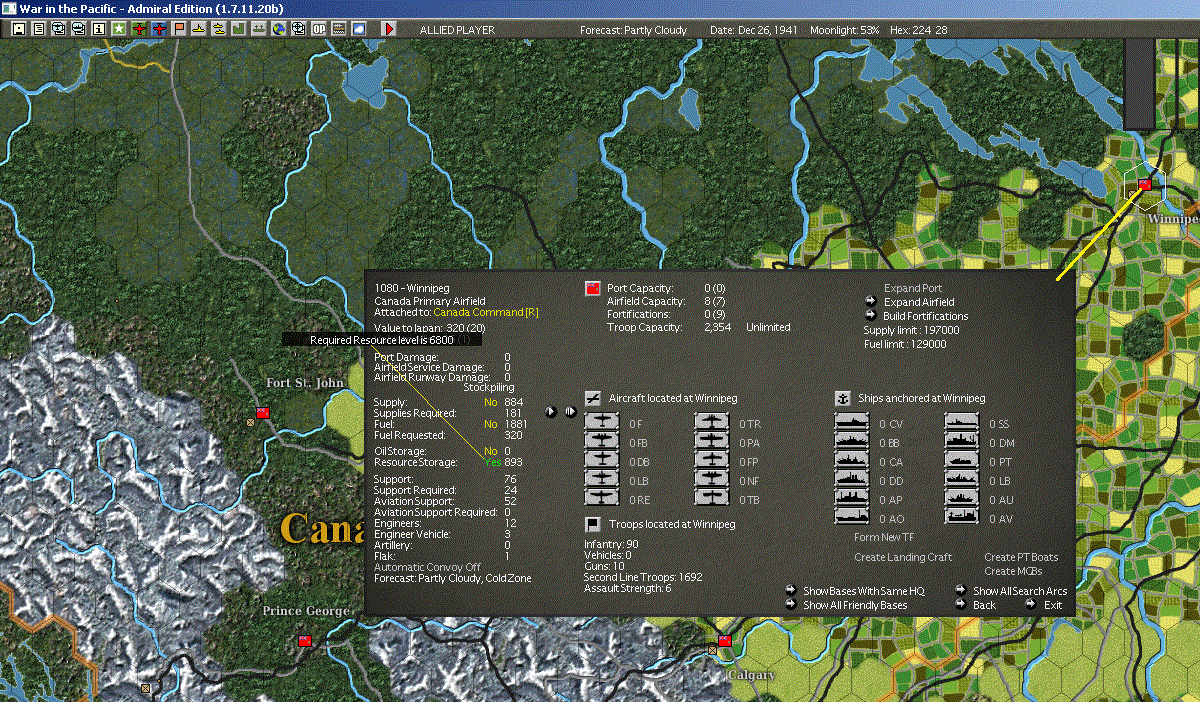Screen dimensions: 1200x702
Task: Select the Winnipeg base flag on the map
Action: [1145, 184]
